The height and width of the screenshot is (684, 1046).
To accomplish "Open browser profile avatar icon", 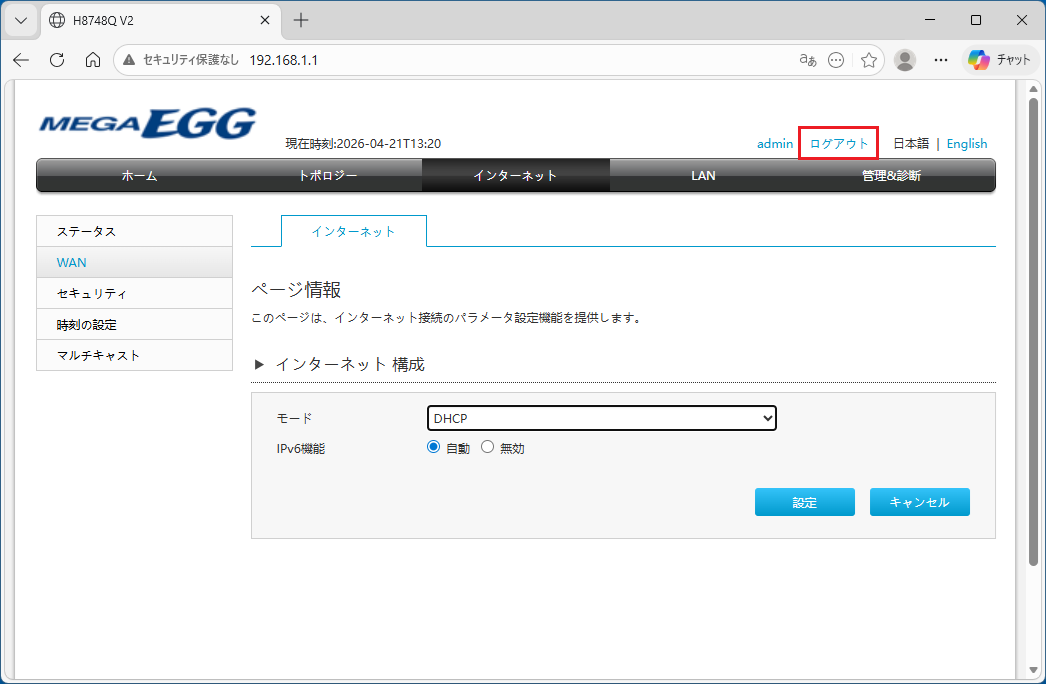I will pos(905,60).
